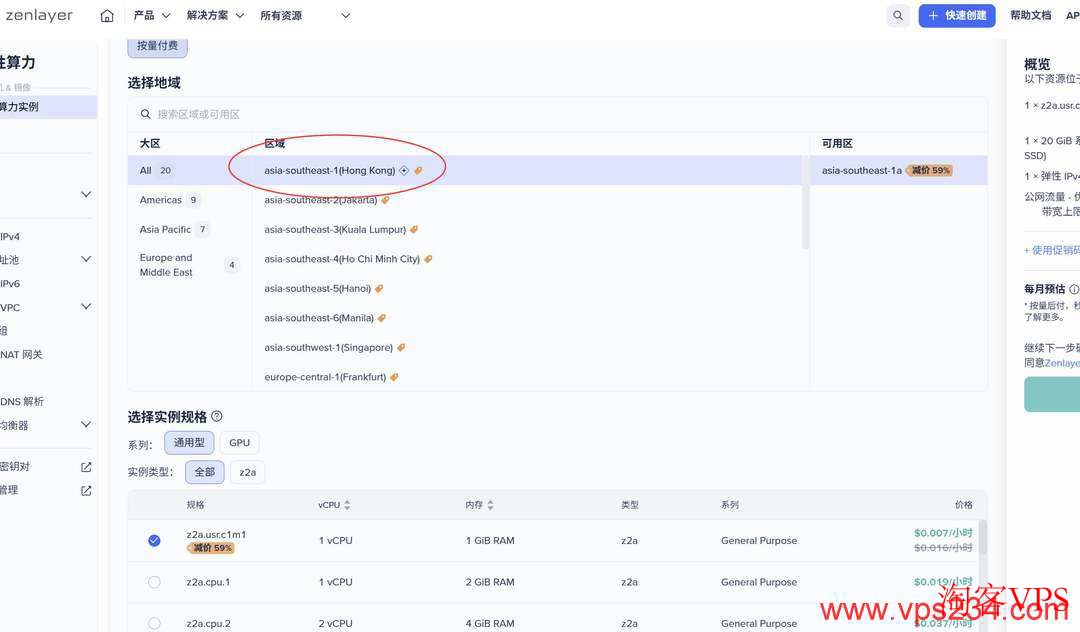
Task: Click the info icon next to 选择实例规格
Action: click(x=216, y=416)
